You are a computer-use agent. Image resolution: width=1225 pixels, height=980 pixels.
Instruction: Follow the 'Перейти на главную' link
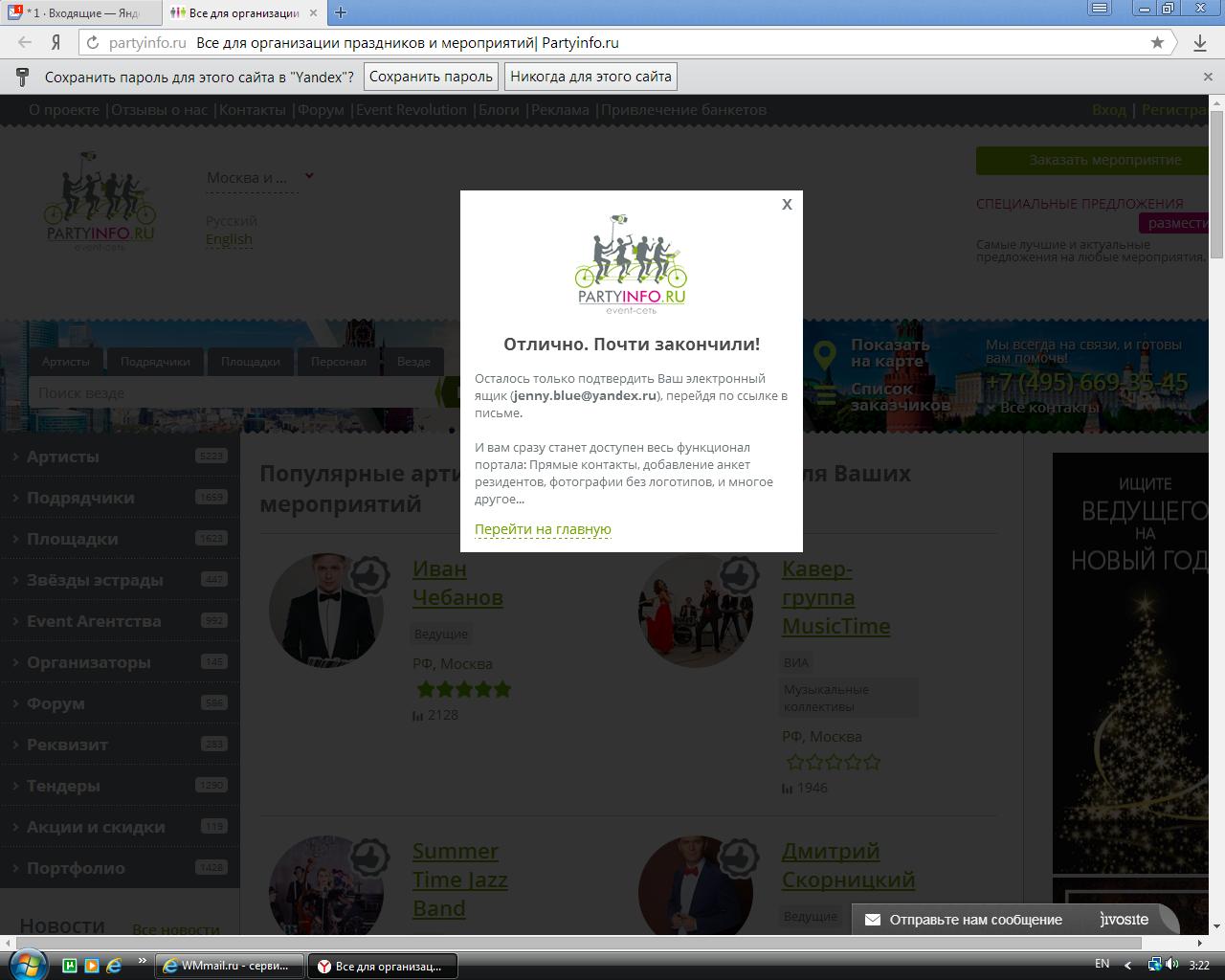[x=543, y=529]
